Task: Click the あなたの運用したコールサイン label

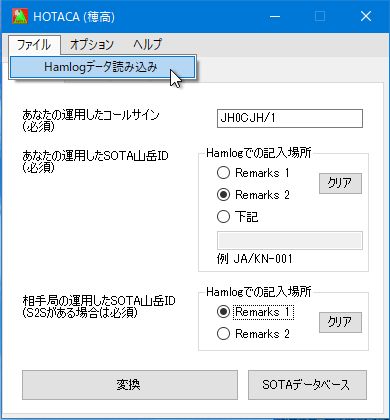Action: [91, 121]
